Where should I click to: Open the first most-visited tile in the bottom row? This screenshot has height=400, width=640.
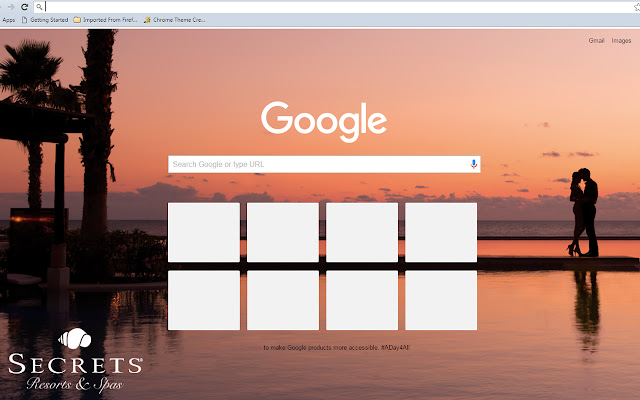(x=204, y=300)
